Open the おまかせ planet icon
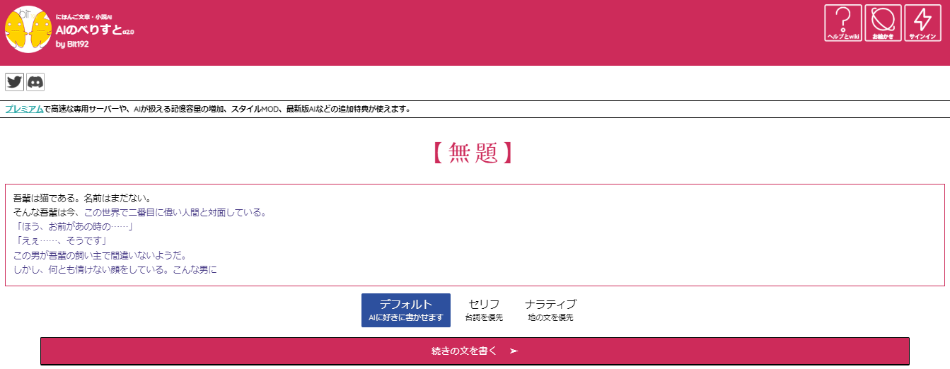The width and height of the screenshot is (950, 369). tap(883, 23)
